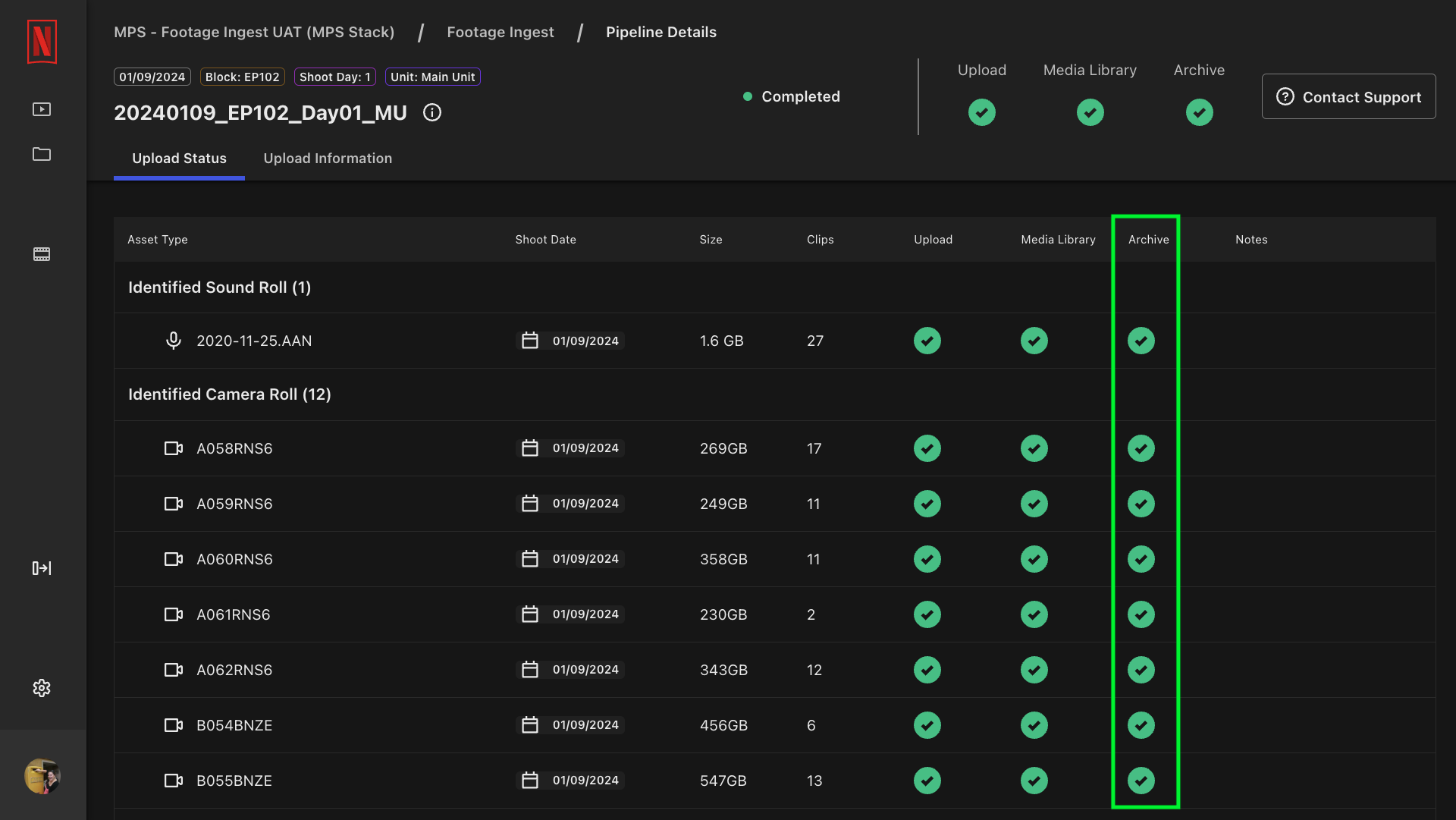Select Identified Sound Roll (1) group header

220,287
